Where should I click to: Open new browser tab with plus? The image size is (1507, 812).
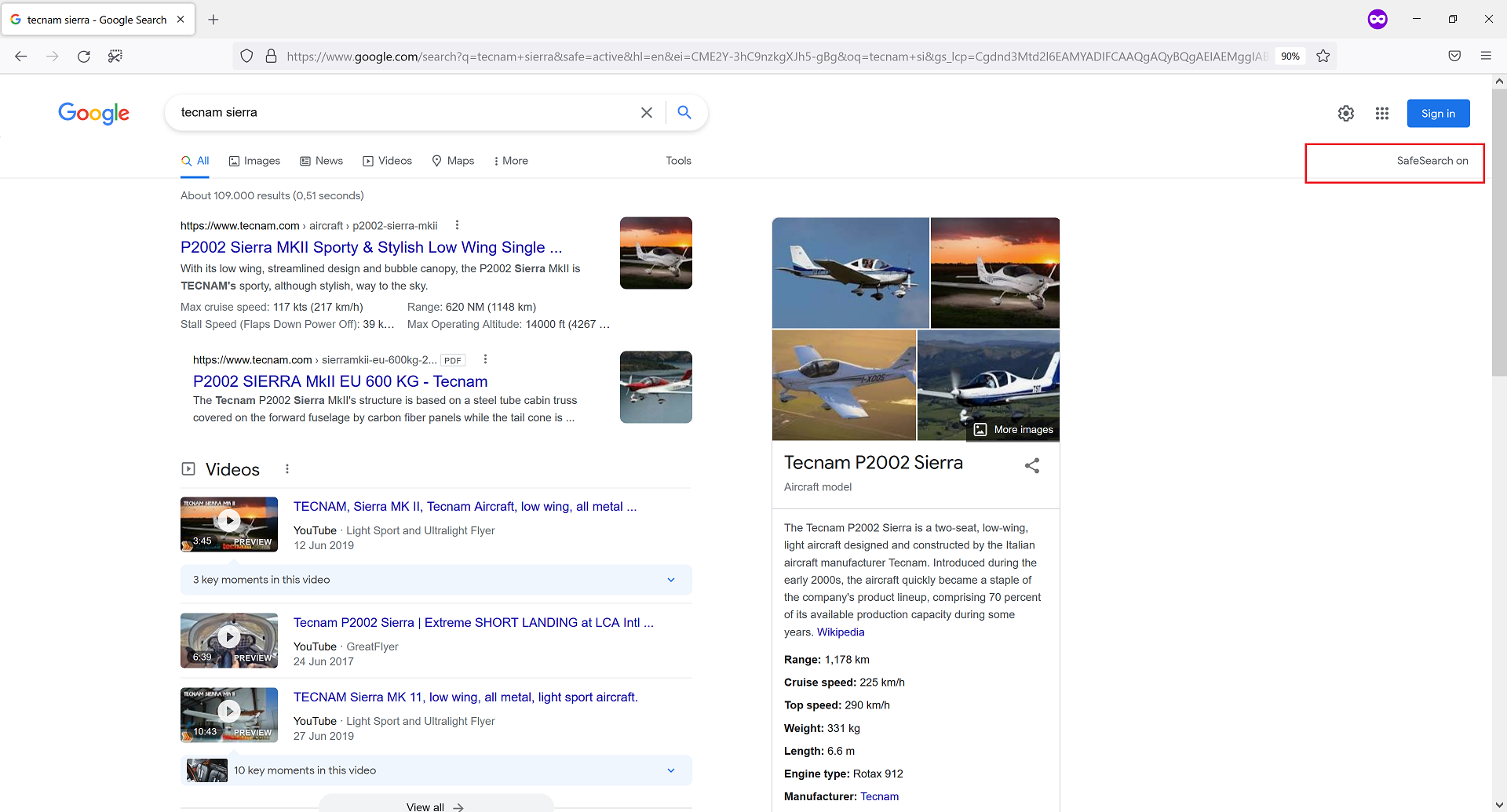coord(213,20)
